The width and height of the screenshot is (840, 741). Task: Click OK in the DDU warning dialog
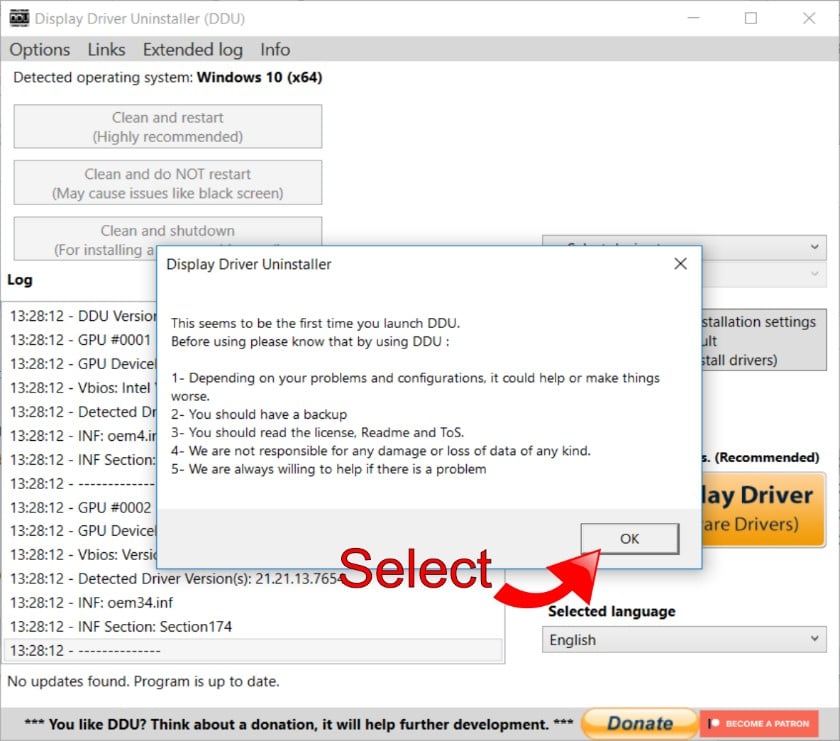pos(629,538)
